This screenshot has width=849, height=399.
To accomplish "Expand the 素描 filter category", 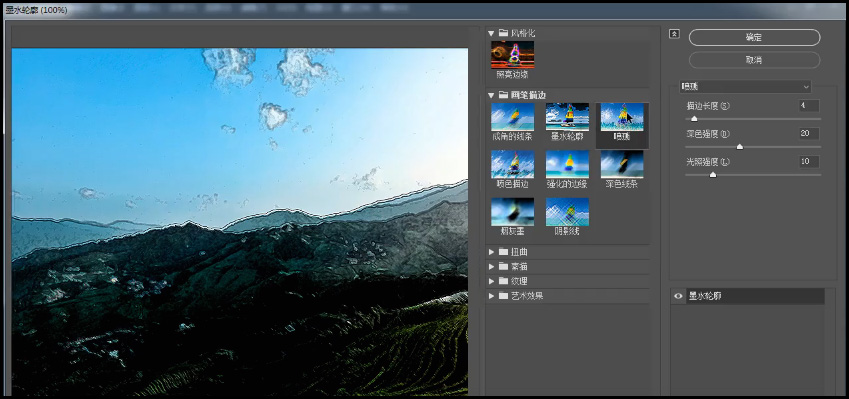I will (x=491, y=266).
